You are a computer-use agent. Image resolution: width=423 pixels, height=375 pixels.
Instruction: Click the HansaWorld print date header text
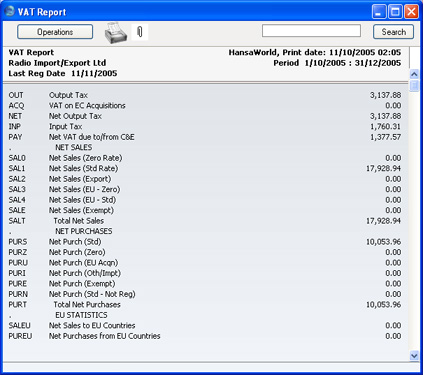coord(315,53)
